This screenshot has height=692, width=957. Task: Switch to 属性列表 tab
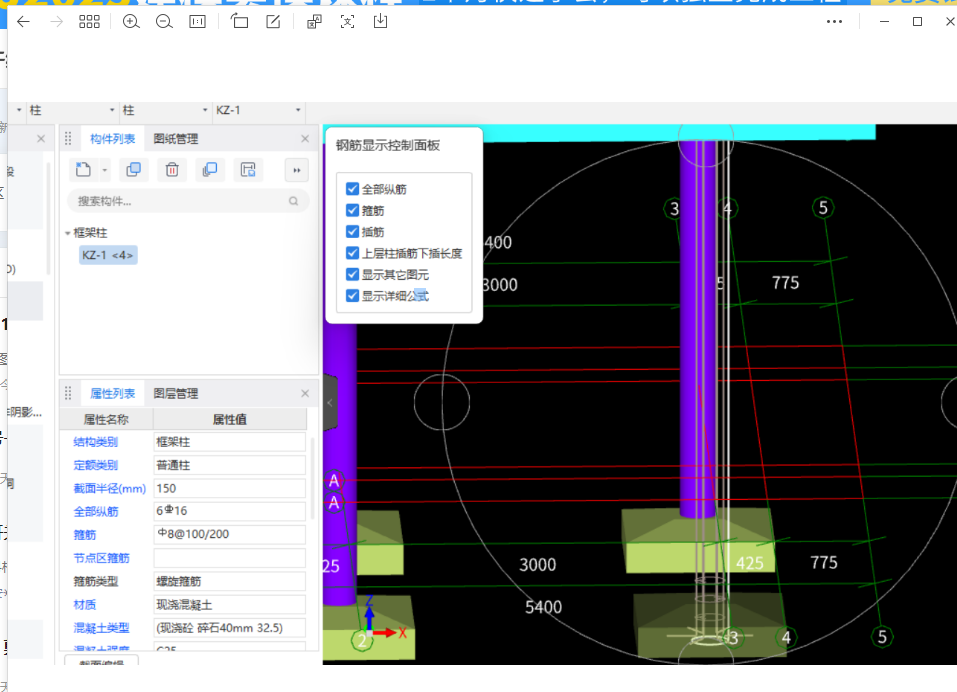[112, 394]
